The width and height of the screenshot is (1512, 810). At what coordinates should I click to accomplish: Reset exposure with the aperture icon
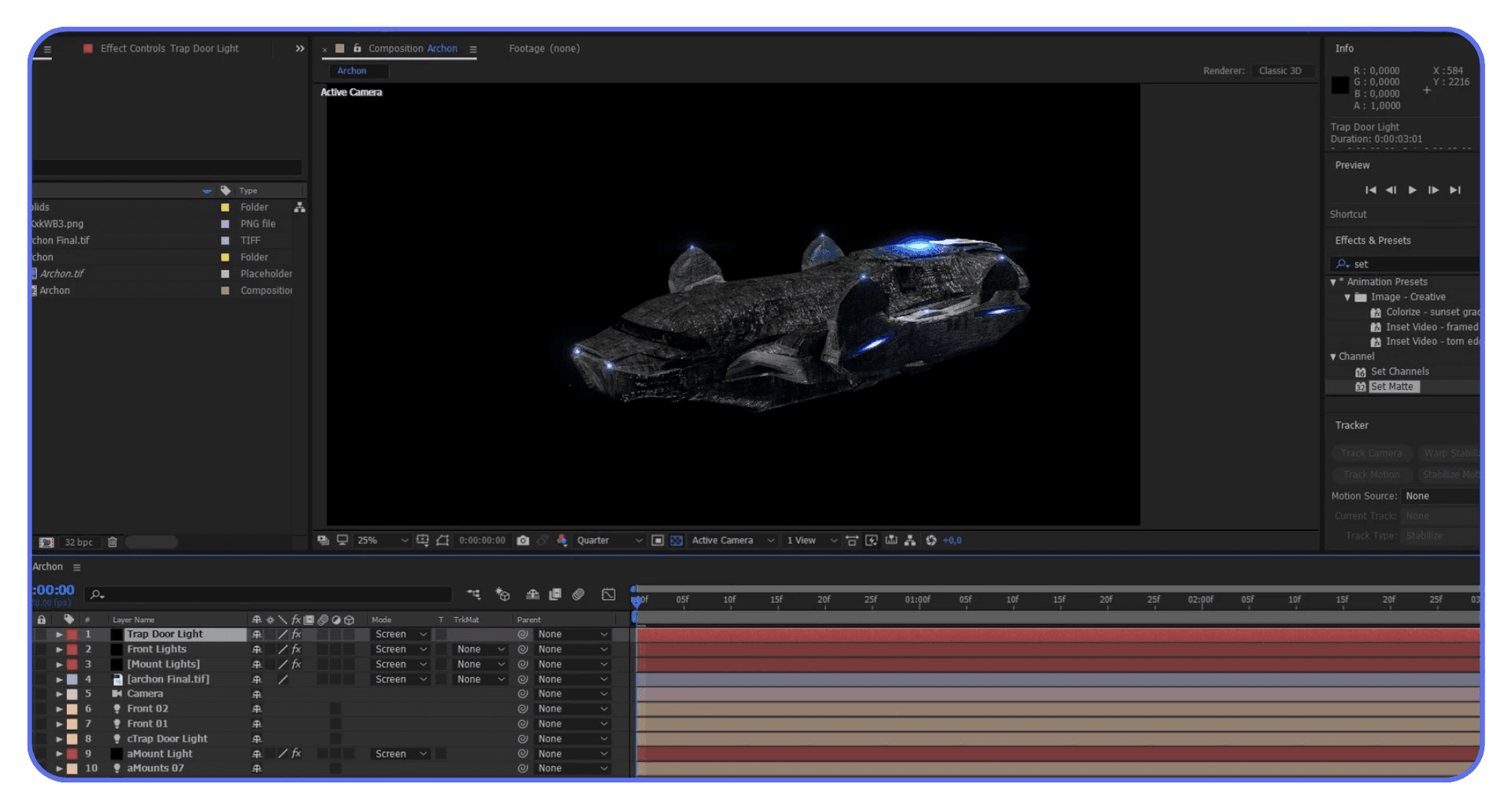point(932,540)
